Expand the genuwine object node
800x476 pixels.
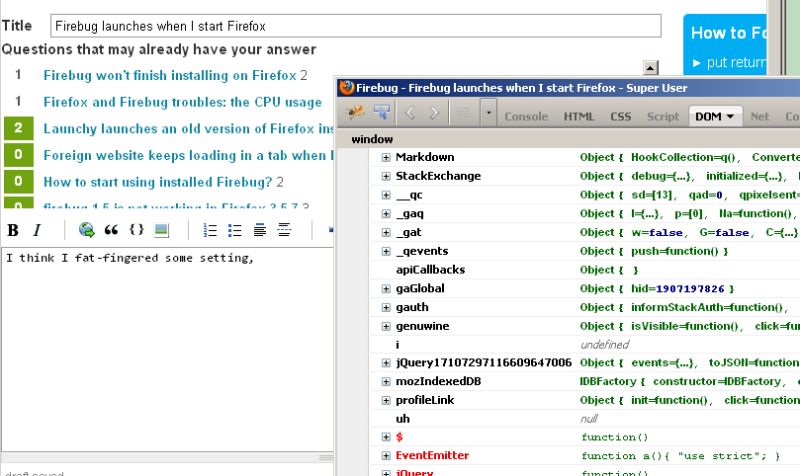click(x=386, y=327)
